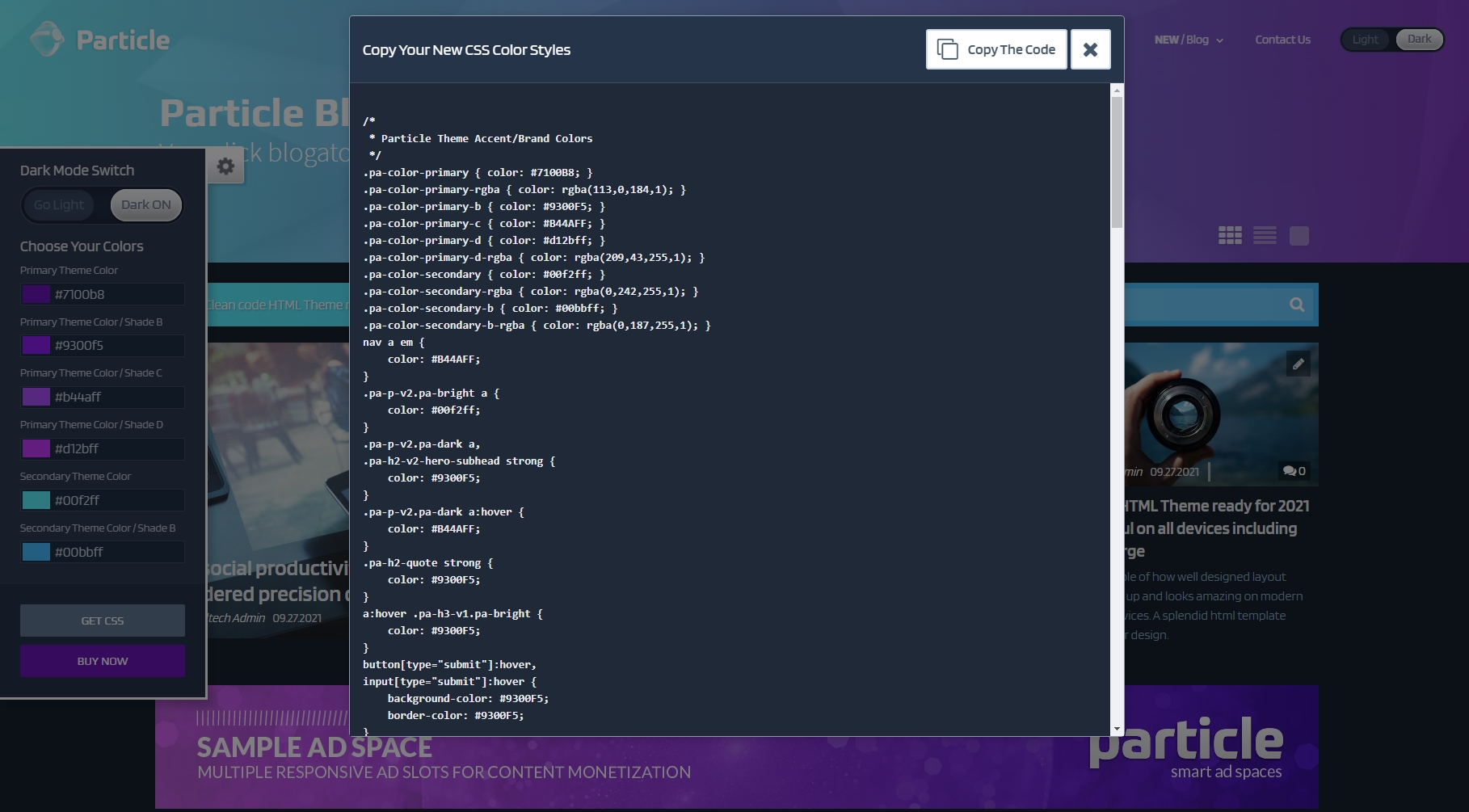This screenshot has height=812, width=1469.
Task: Click the comments bubble icon on post
Action: tap(1289, 471)
